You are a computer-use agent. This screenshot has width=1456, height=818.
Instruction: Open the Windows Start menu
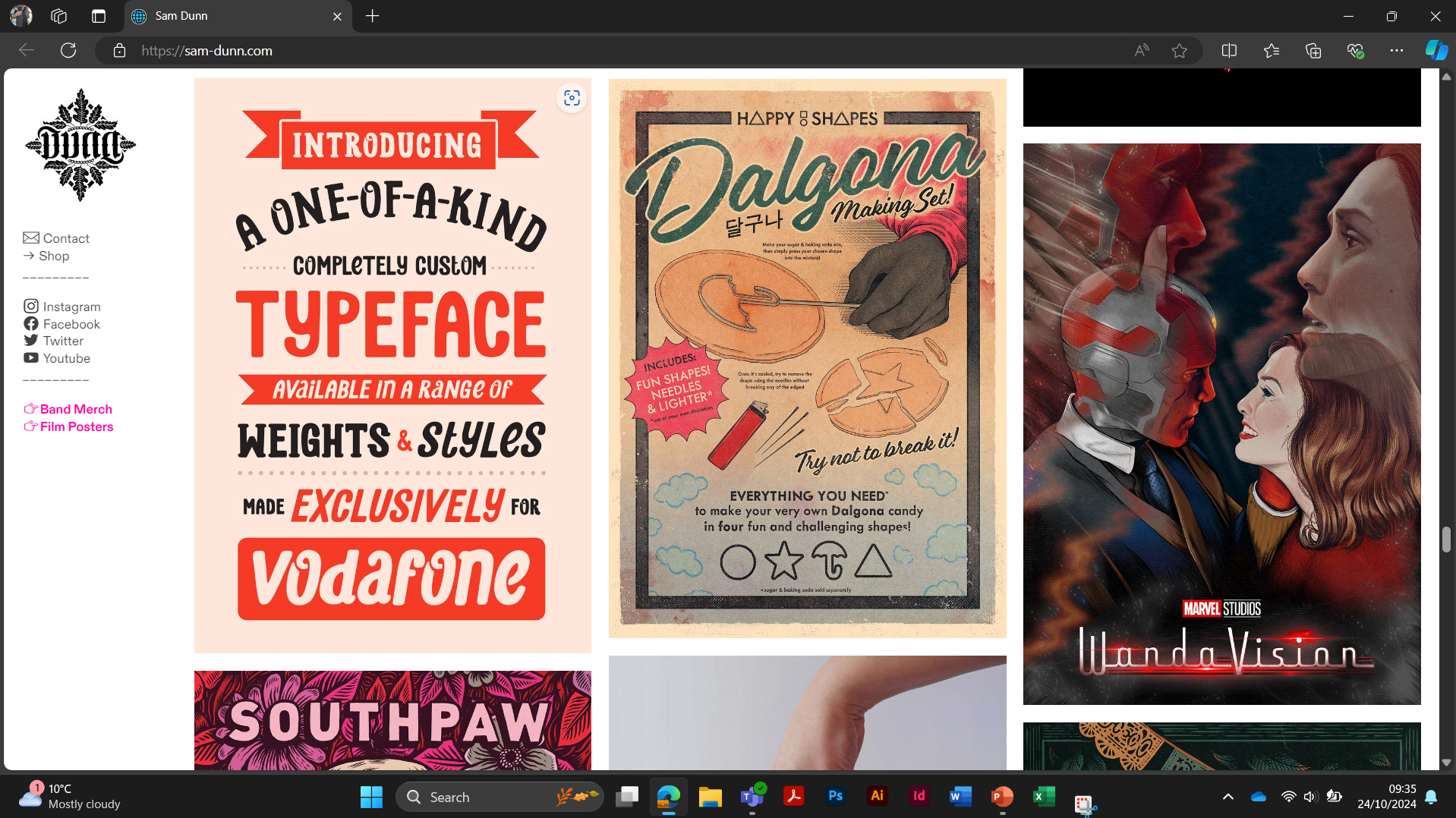(x=371, y=797)
